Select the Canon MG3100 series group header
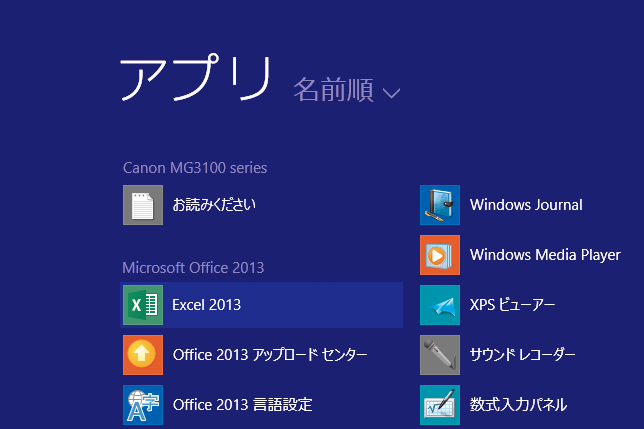The height and width of the screenshot is (429, 644). point(195,168)
